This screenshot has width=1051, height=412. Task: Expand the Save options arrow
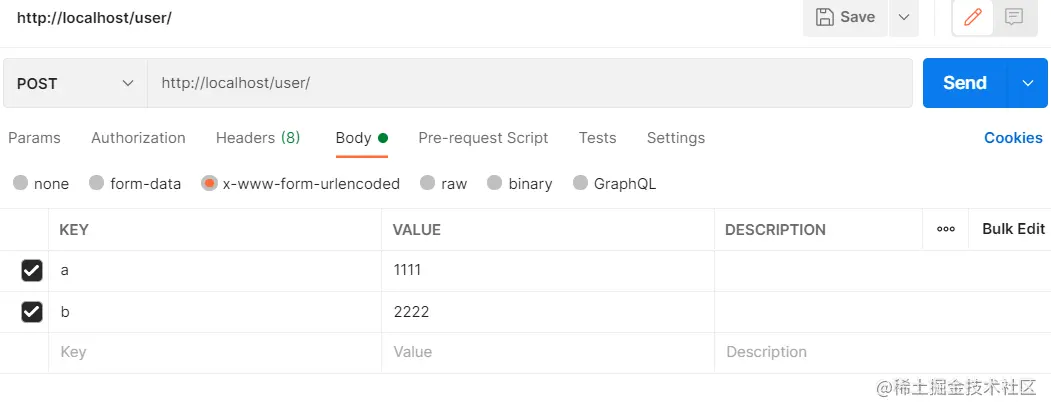click(904, 17)
